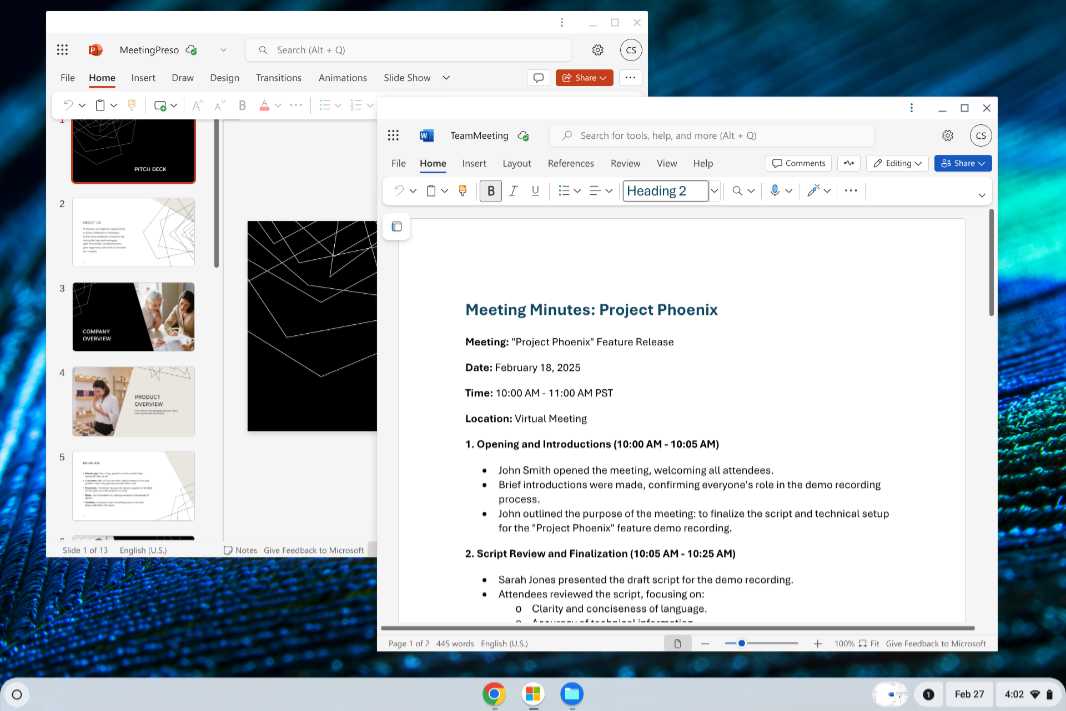Toggle Underline formatting in Word

537,190
